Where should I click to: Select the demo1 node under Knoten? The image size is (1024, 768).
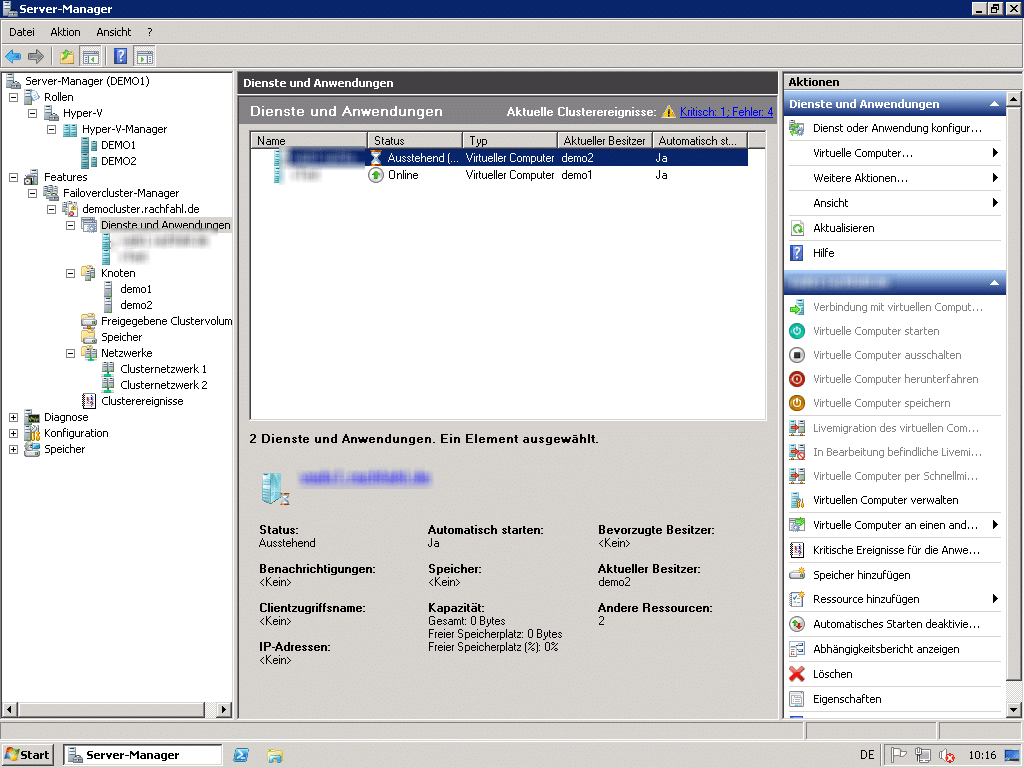[136, 289]
